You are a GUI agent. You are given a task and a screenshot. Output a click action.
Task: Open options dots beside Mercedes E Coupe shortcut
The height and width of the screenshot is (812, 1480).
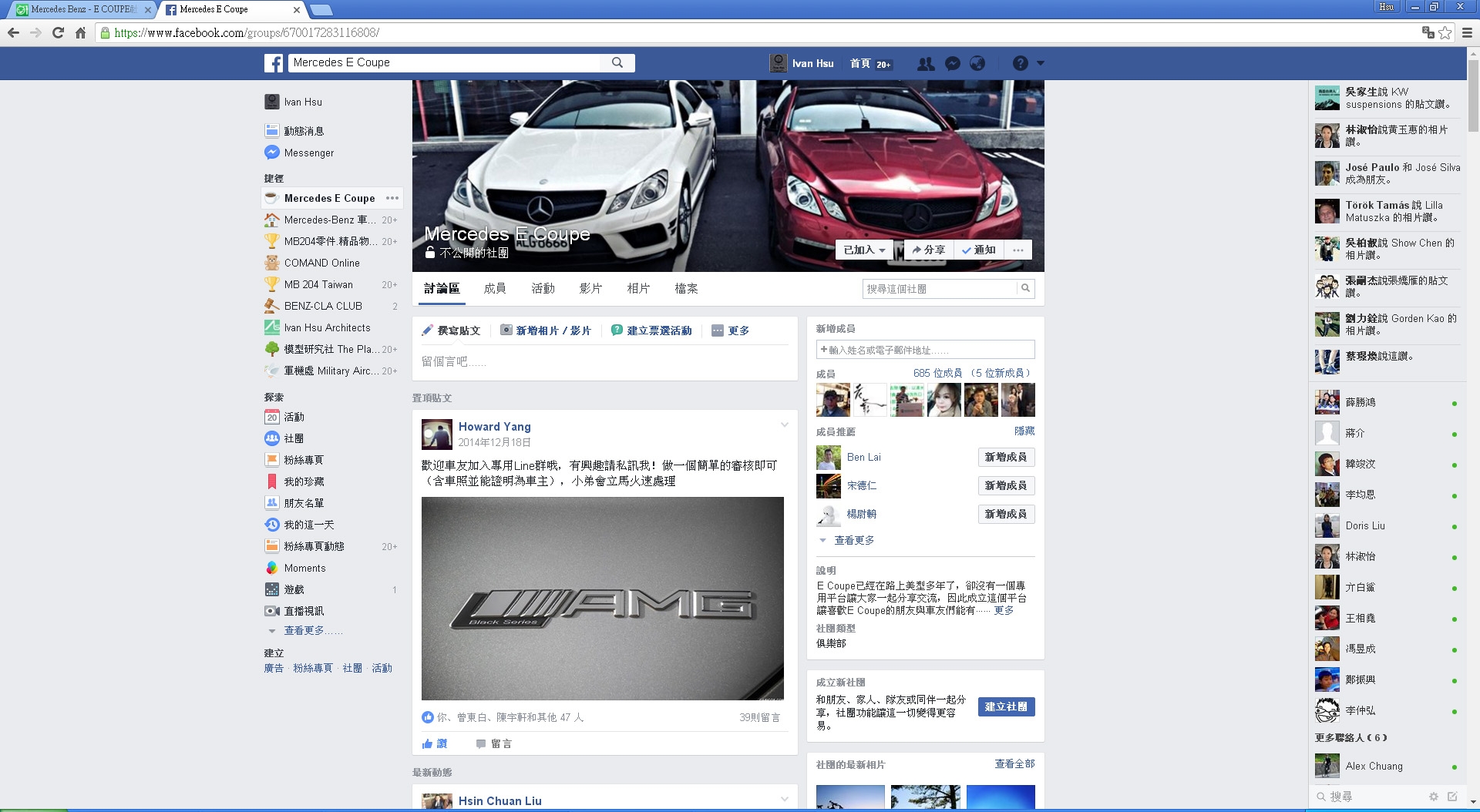tap(392, 198)
